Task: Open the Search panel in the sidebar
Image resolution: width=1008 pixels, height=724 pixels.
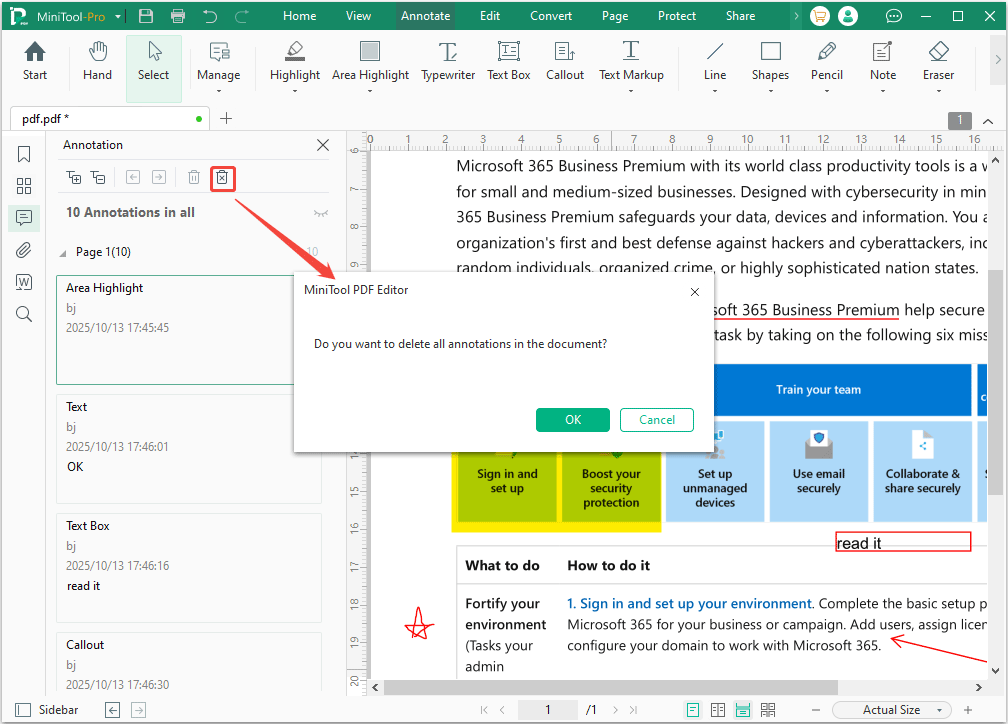Action: [x=23, y=314]
